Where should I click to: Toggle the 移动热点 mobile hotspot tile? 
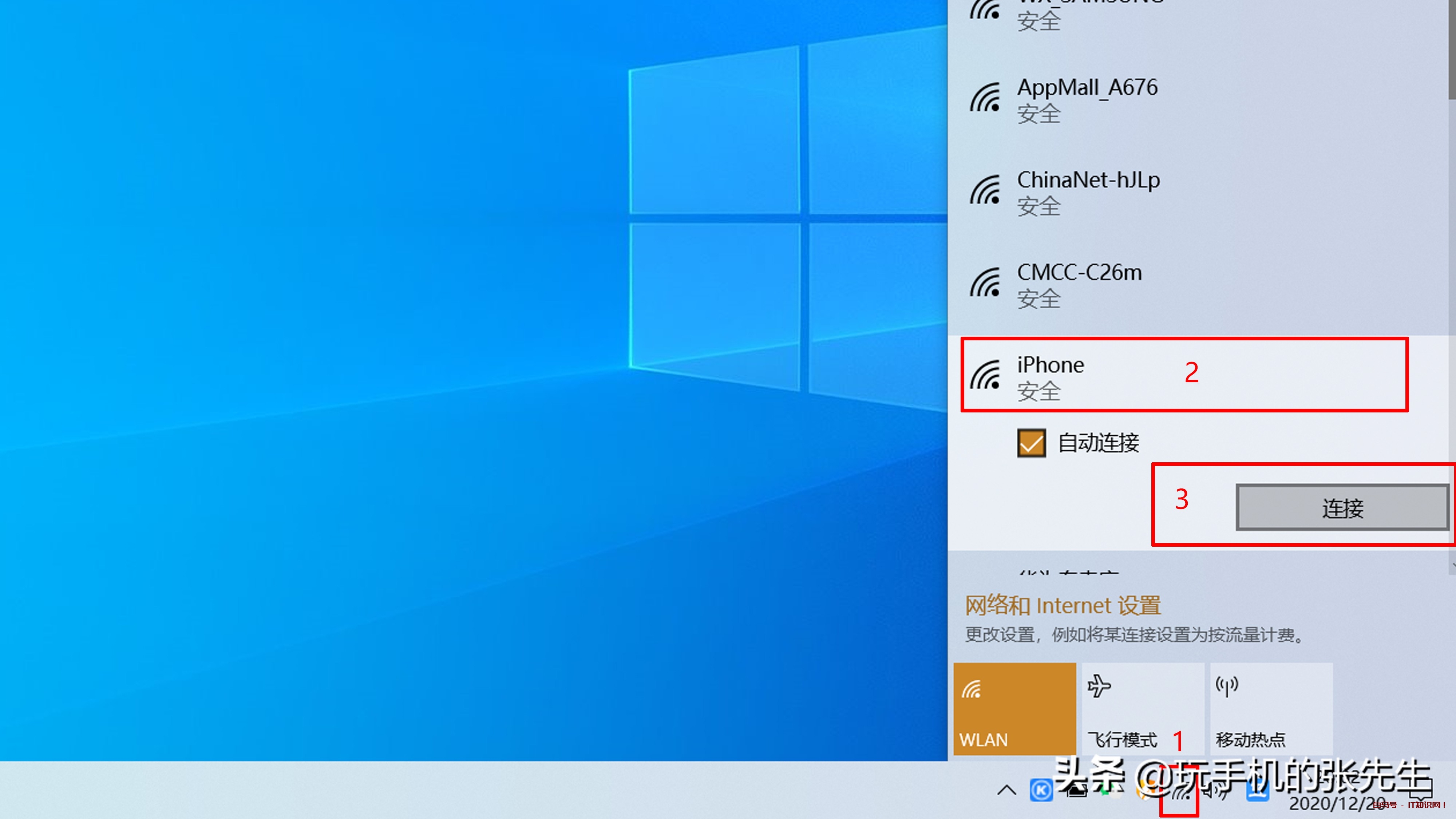(x=1271, y=709)
